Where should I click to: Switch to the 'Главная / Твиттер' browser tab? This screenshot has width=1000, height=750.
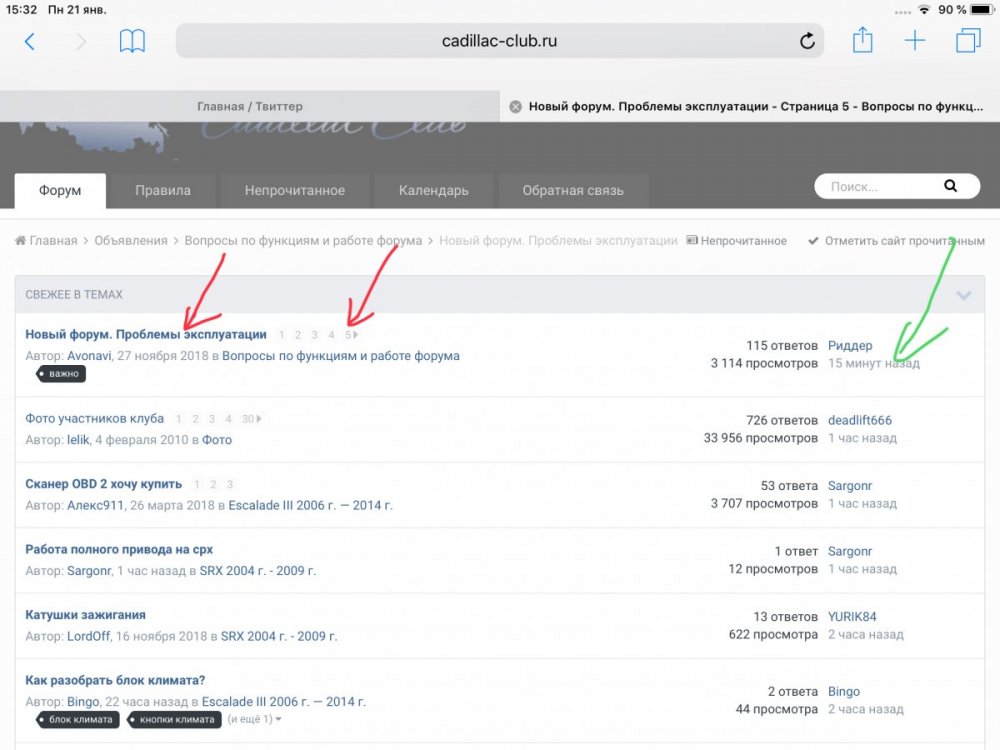249,106
